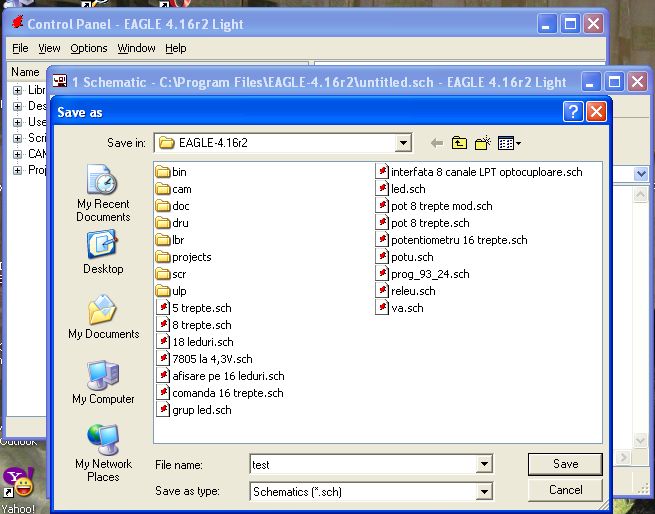Select comanda 16 trepte.sch
Screen dimensions: 655x514
[220, 393]
